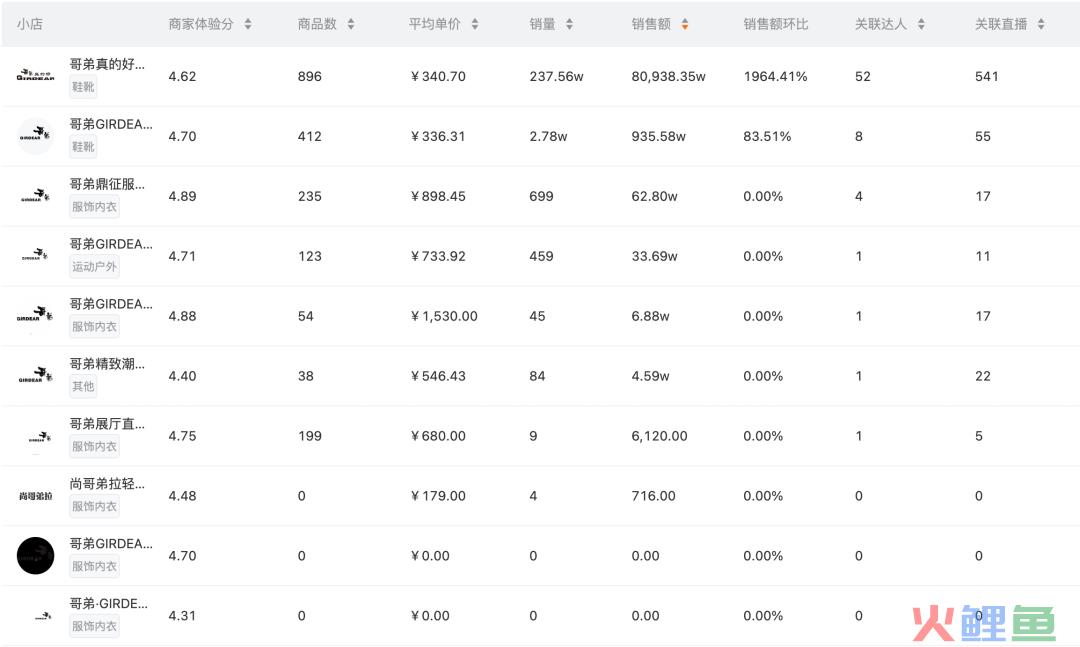Viewport: 1080px width, 647px height.
Task: Open 哥弟GIRDEA... shop name with zero products
Action: 111,544
